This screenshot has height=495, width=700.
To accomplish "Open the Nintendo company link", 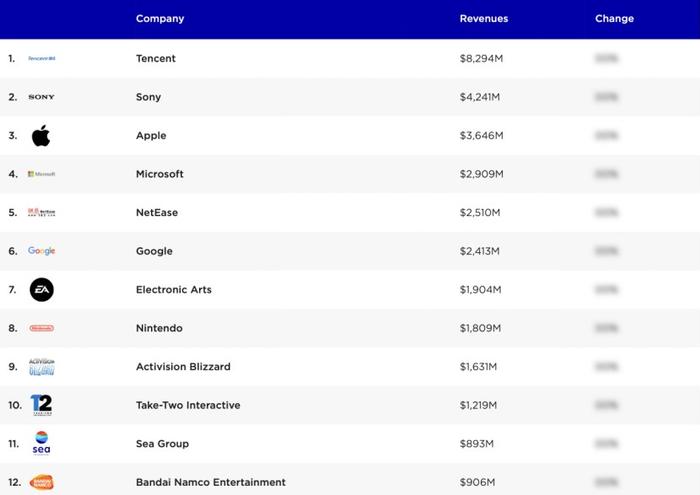I will pos(159,328).
